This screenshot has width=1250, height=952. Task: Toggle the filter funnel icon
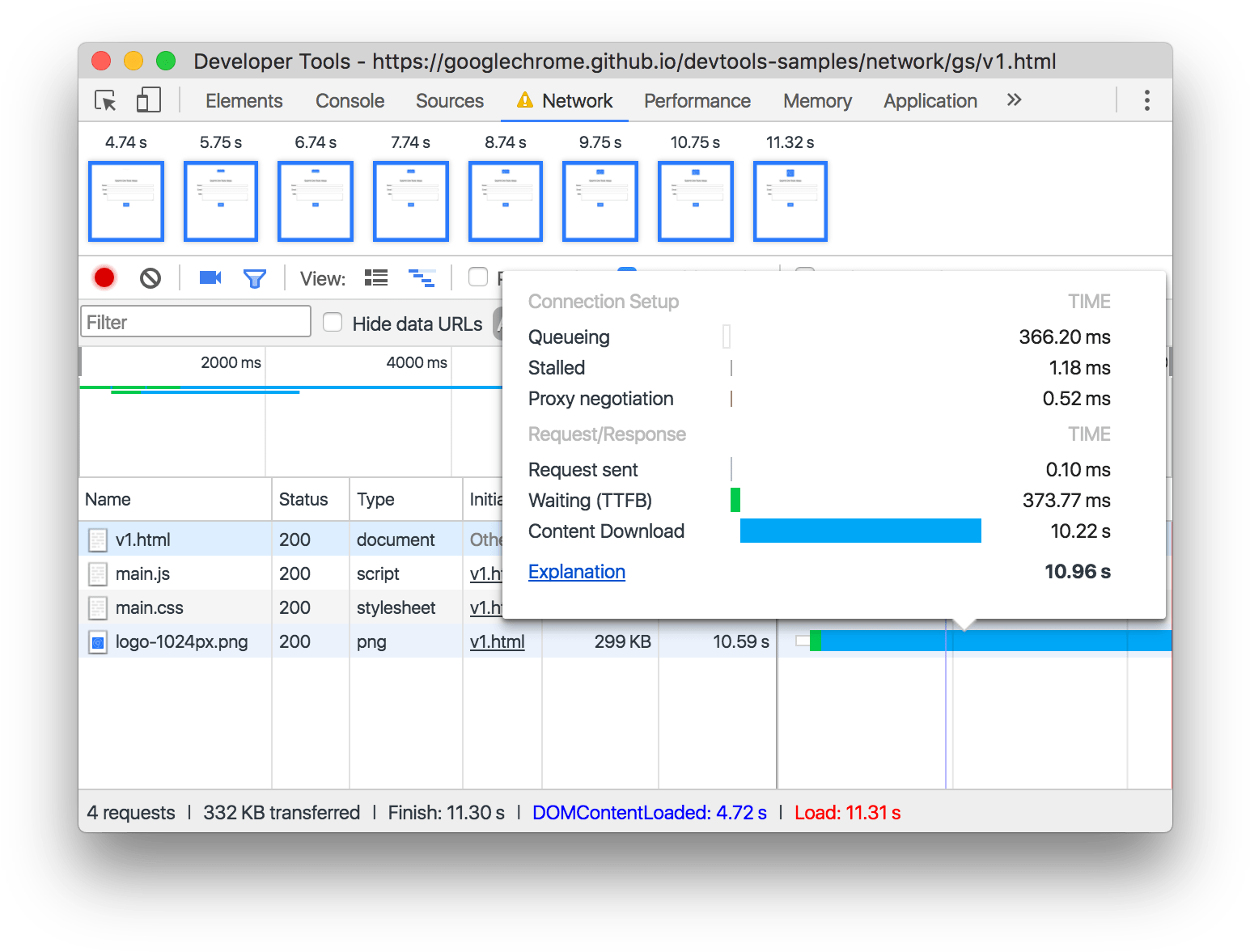point(255,279)
